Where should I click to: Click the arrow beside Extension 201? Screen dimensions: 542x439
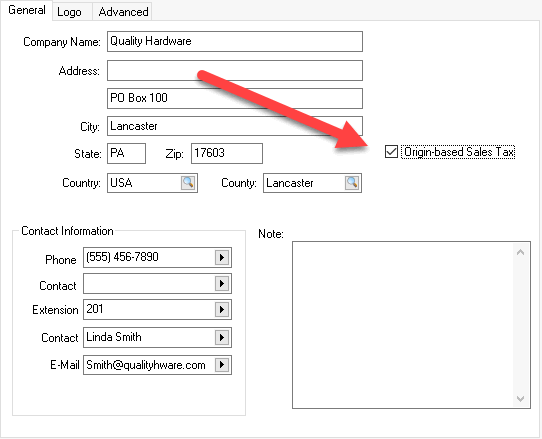coord(222,309)
